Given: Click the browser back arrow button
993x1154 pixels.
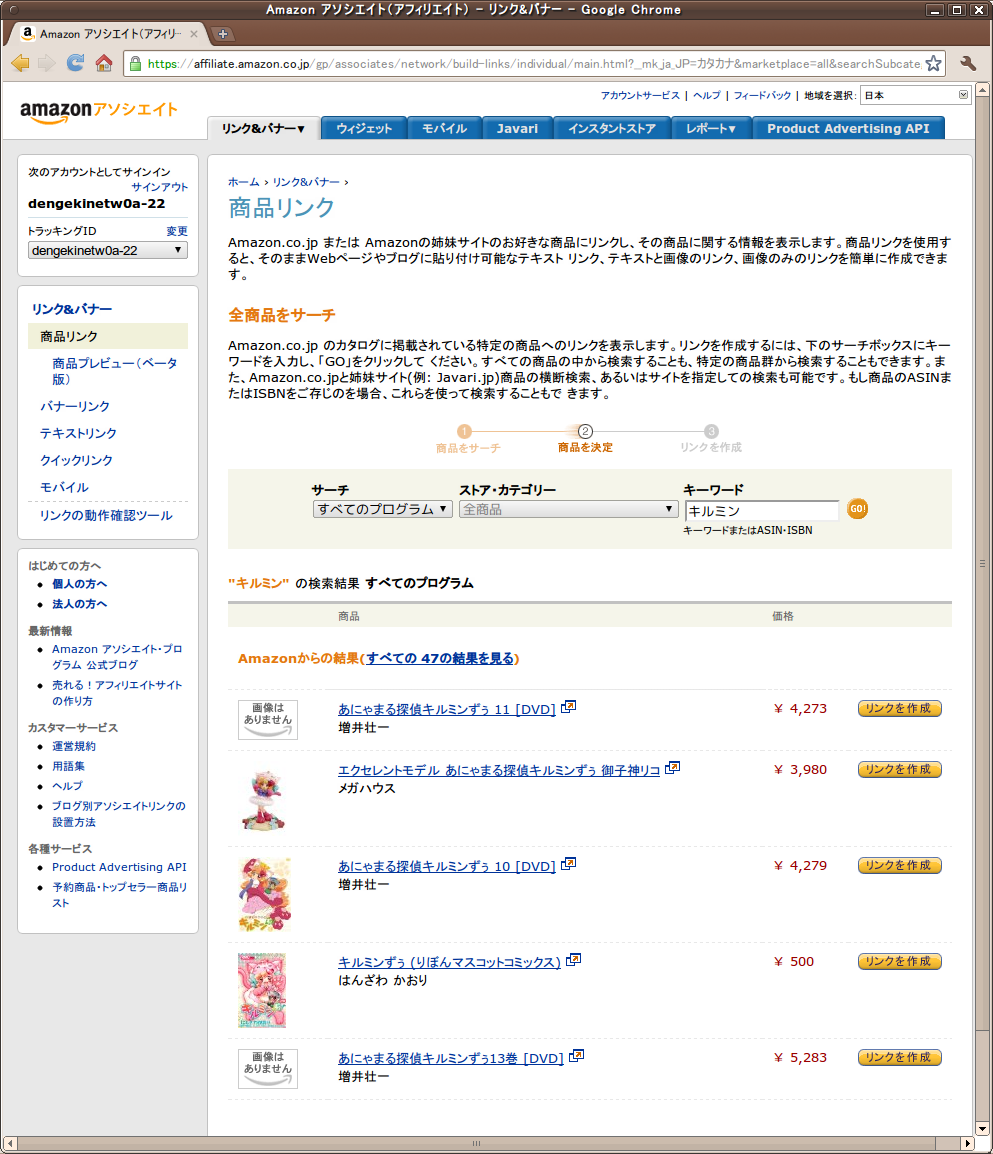Looking at the screenshot, I should tap(20, 63).
